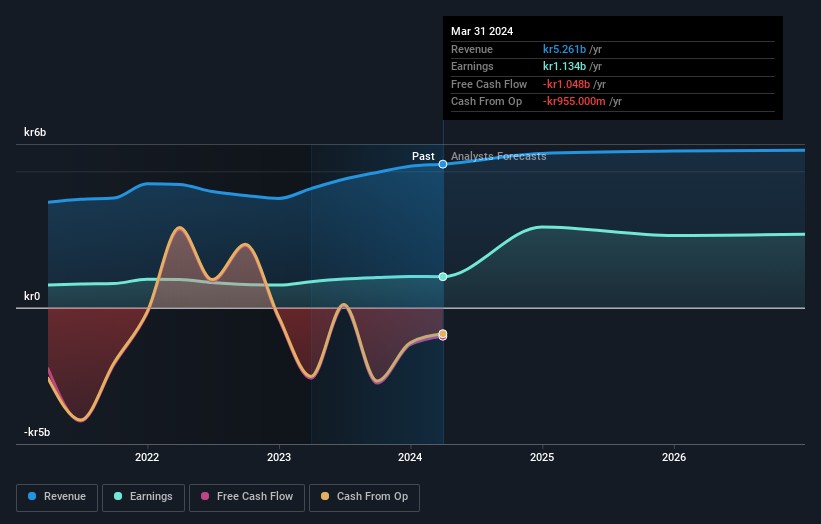Click the kr6b y-axis label
Viewport: 821px width, 524px height.
tap(35, 132)
